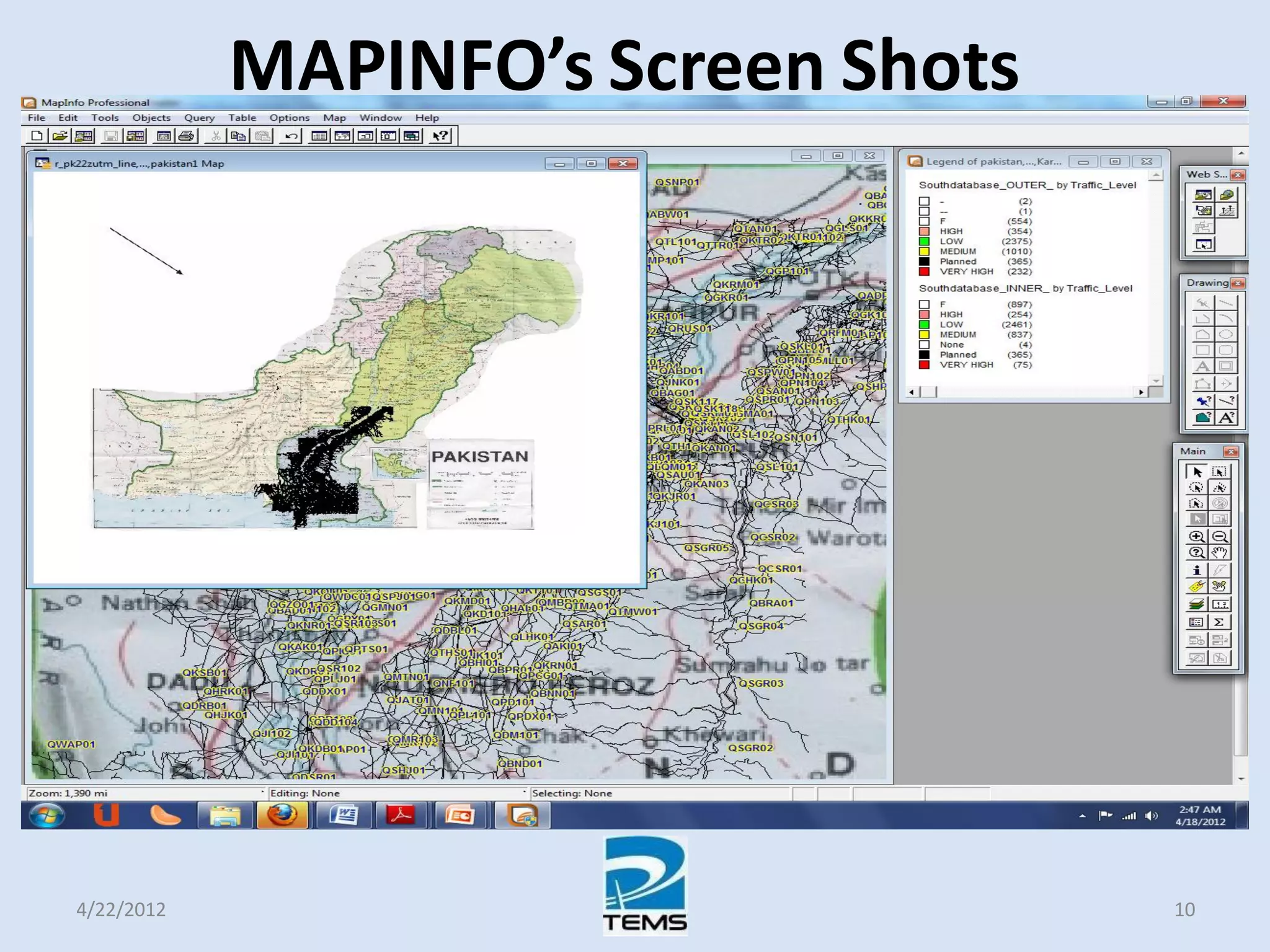Click the New Table toolbar icon
1270x952 pixels.
[x=37, y=136]
